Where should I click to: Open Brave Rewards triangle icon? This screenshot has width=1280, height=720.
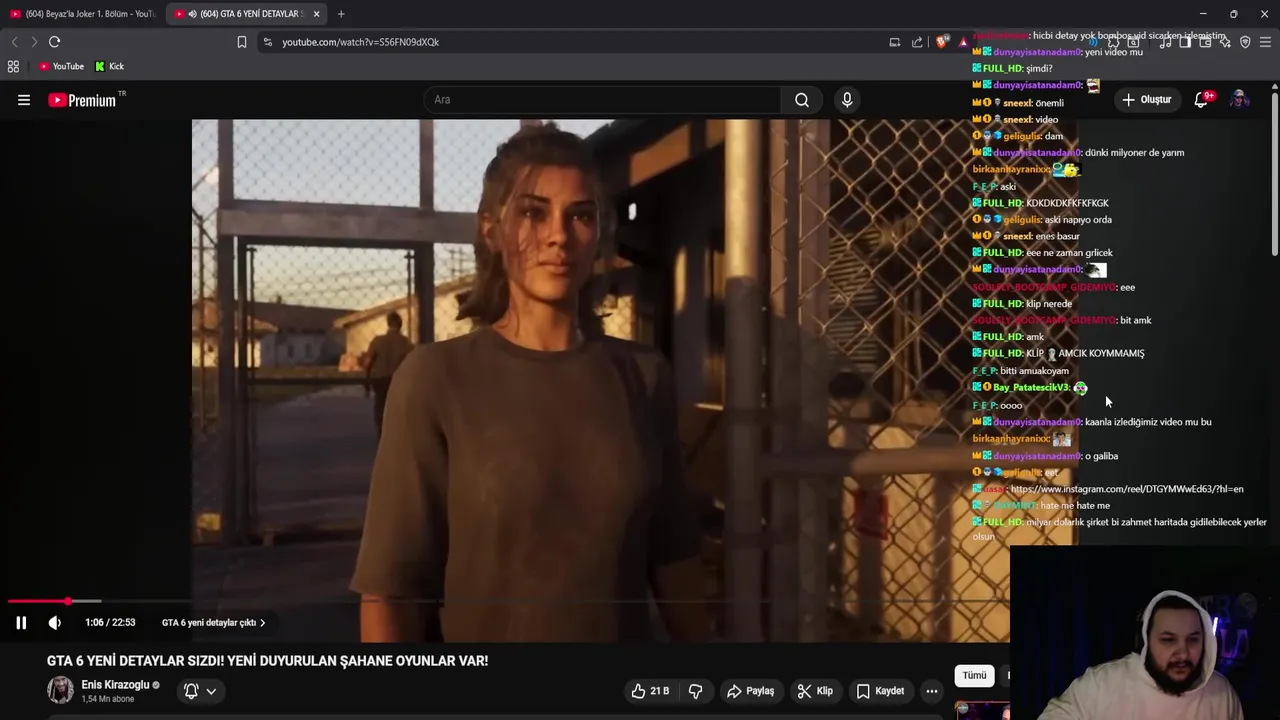(963, 42)
